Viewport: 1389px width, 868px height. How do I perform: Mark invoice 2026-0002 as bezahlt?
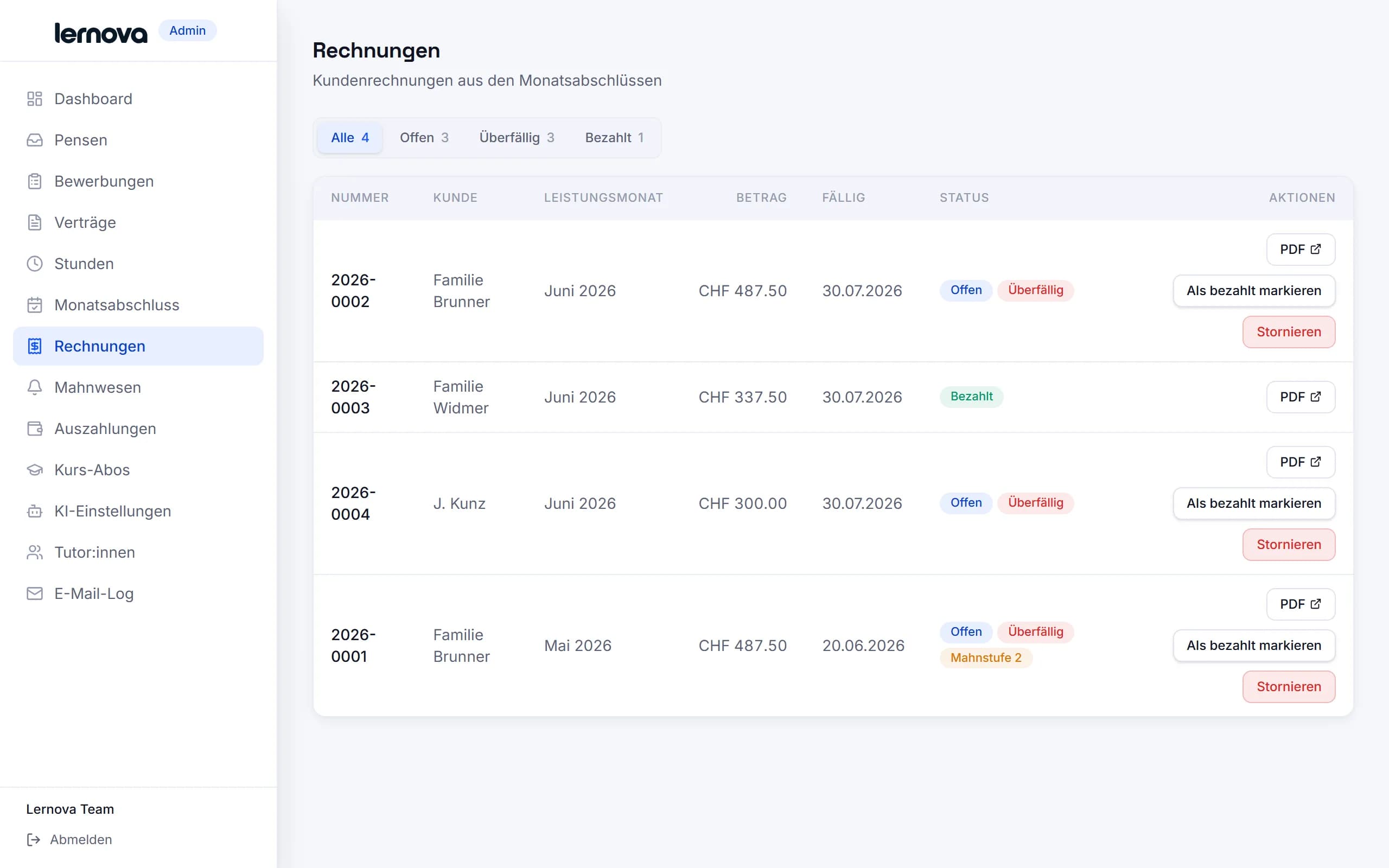(x=1254, y=291)
